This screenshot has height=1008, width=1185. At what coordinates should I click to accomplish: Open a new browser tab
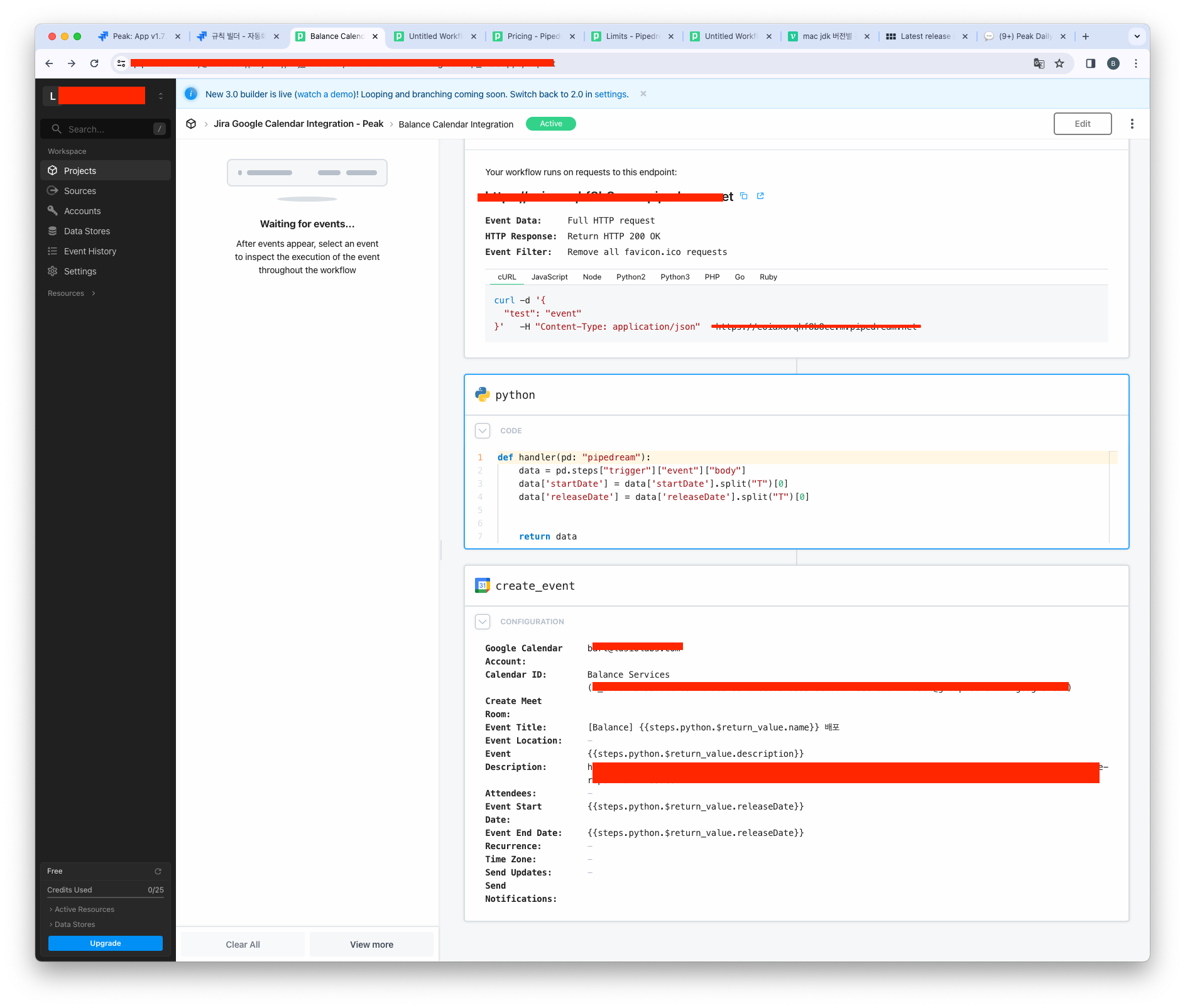(x=1086, y=36)
